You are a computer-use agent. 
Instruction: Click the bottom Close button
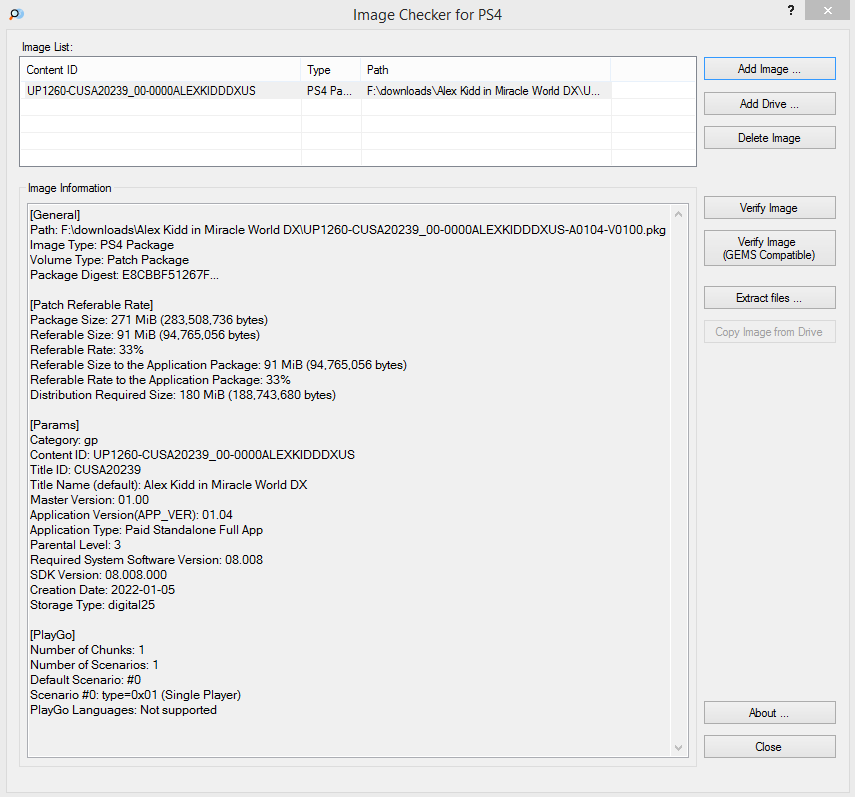click(769, 747)
